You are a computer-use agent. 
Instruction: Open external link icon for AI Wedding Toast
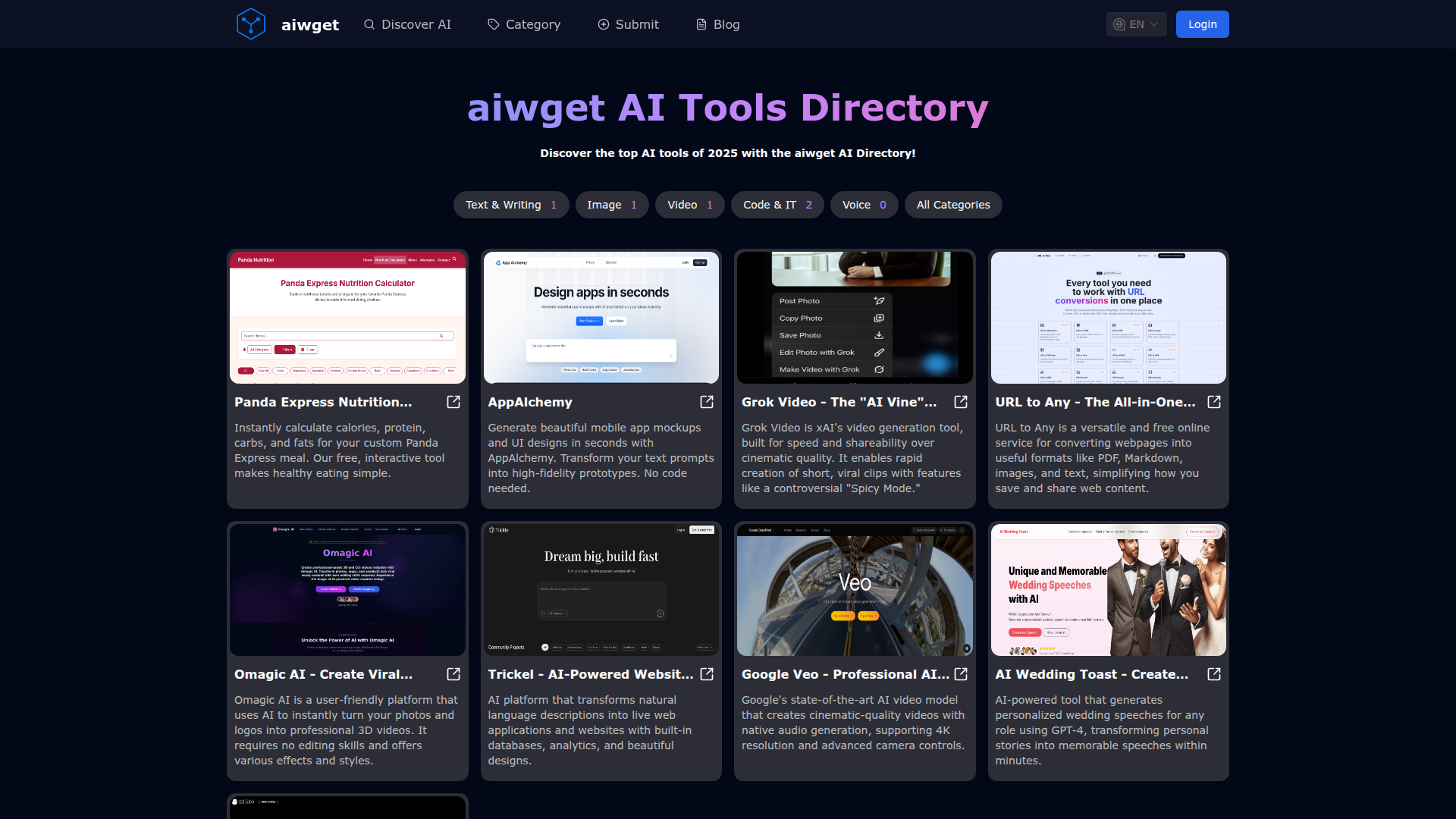click(x=1214, y=674)
